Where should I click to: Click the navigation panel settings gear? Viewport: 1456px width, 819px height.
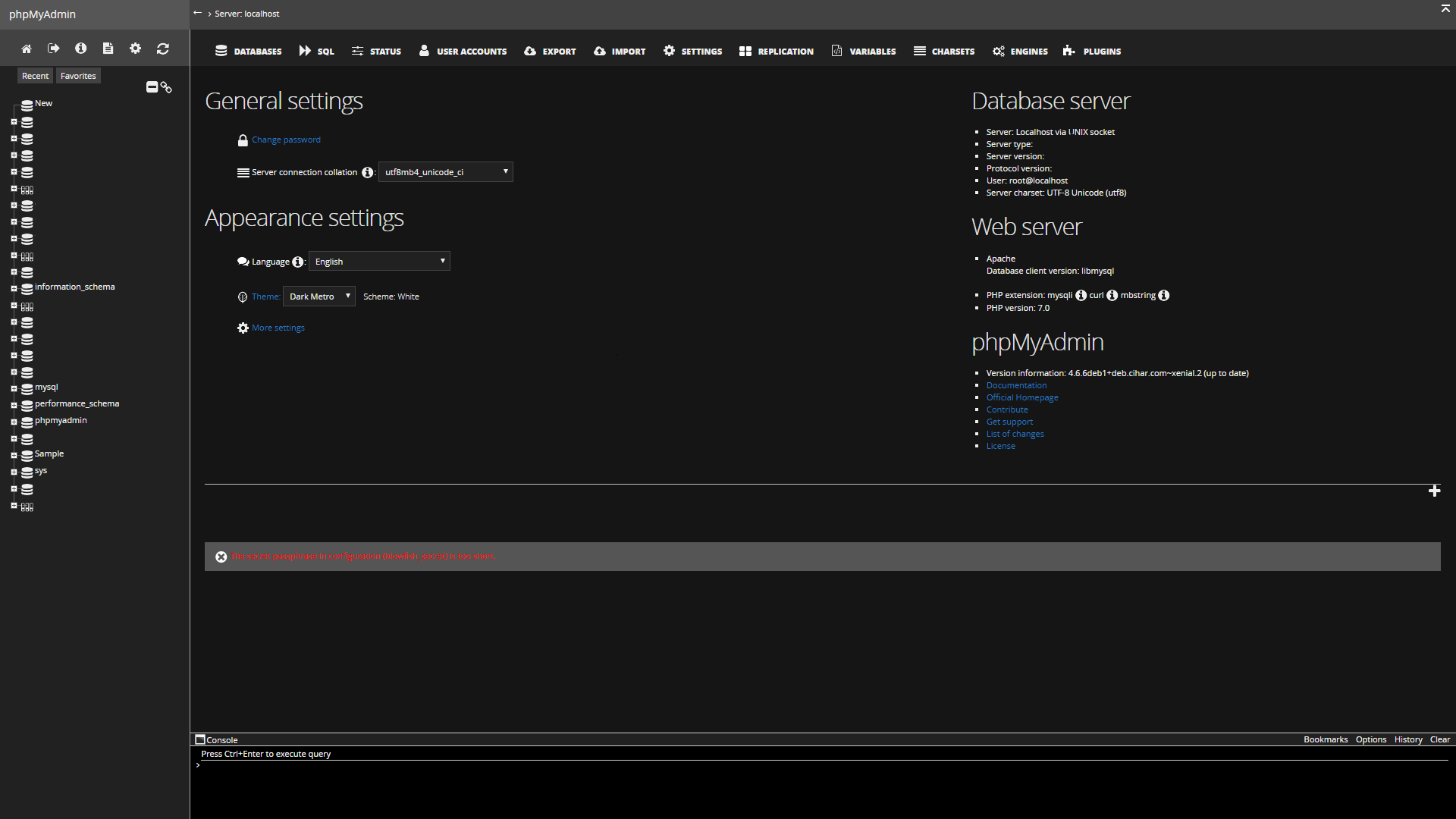[x=136, y=49]
